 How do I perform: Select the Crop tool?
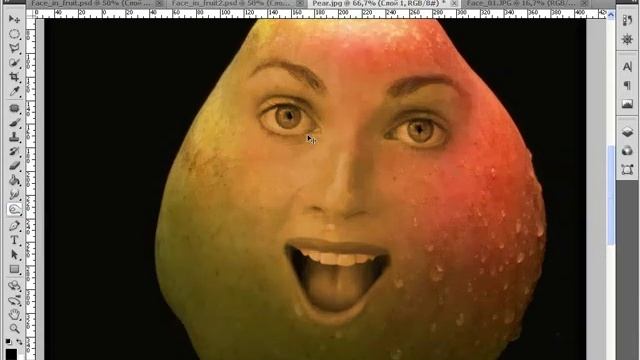coord(14,77)
